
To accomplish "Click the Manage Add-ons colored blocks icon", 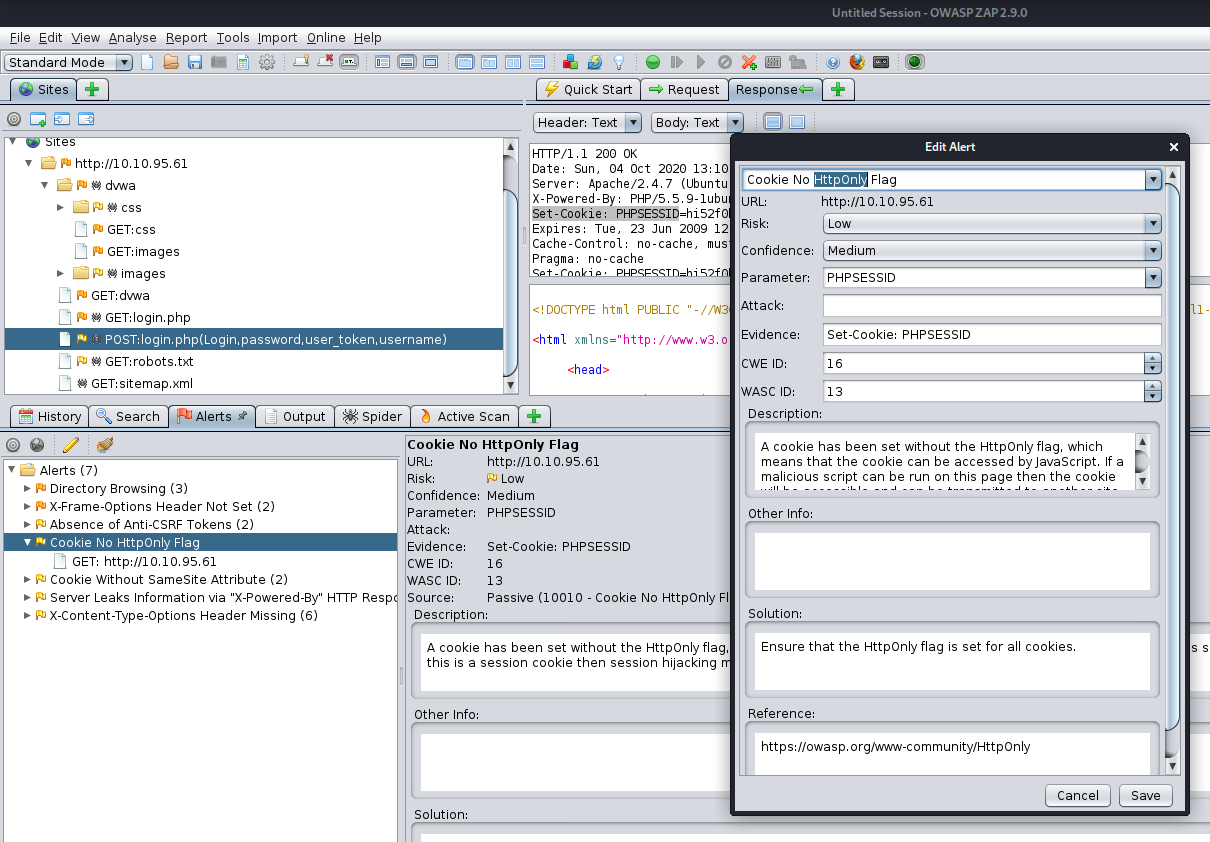I will [x=570, y=62].
